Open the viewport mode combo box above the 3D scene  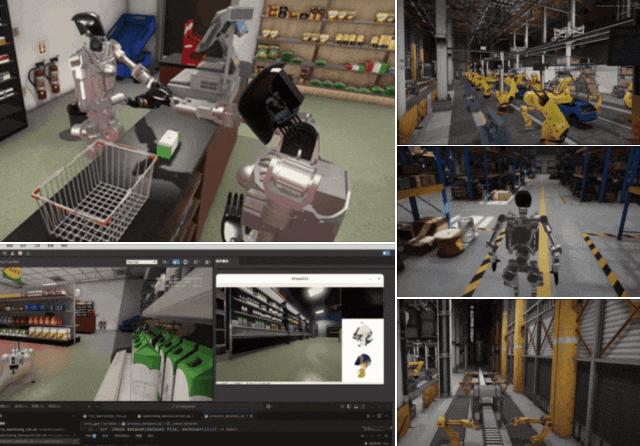pyautogui.click(x=142, y=262)
